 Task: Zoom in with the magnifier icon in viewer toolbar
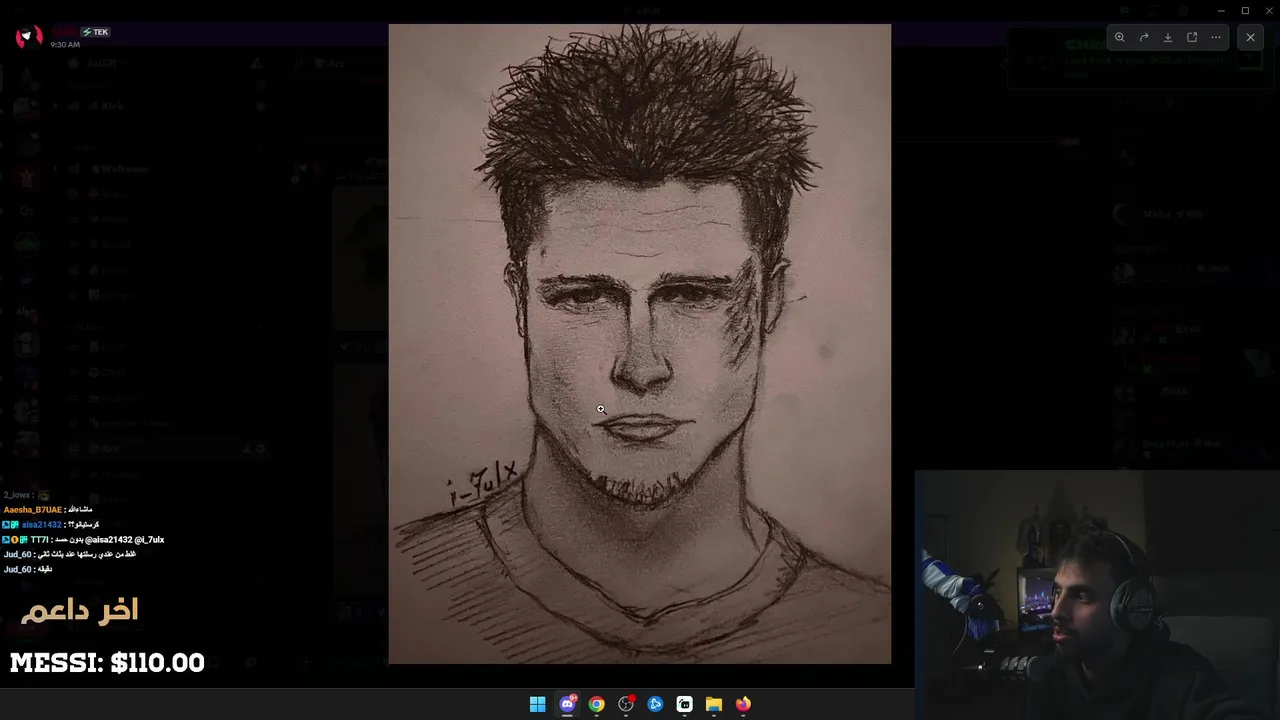click(x=1120, y=37)
